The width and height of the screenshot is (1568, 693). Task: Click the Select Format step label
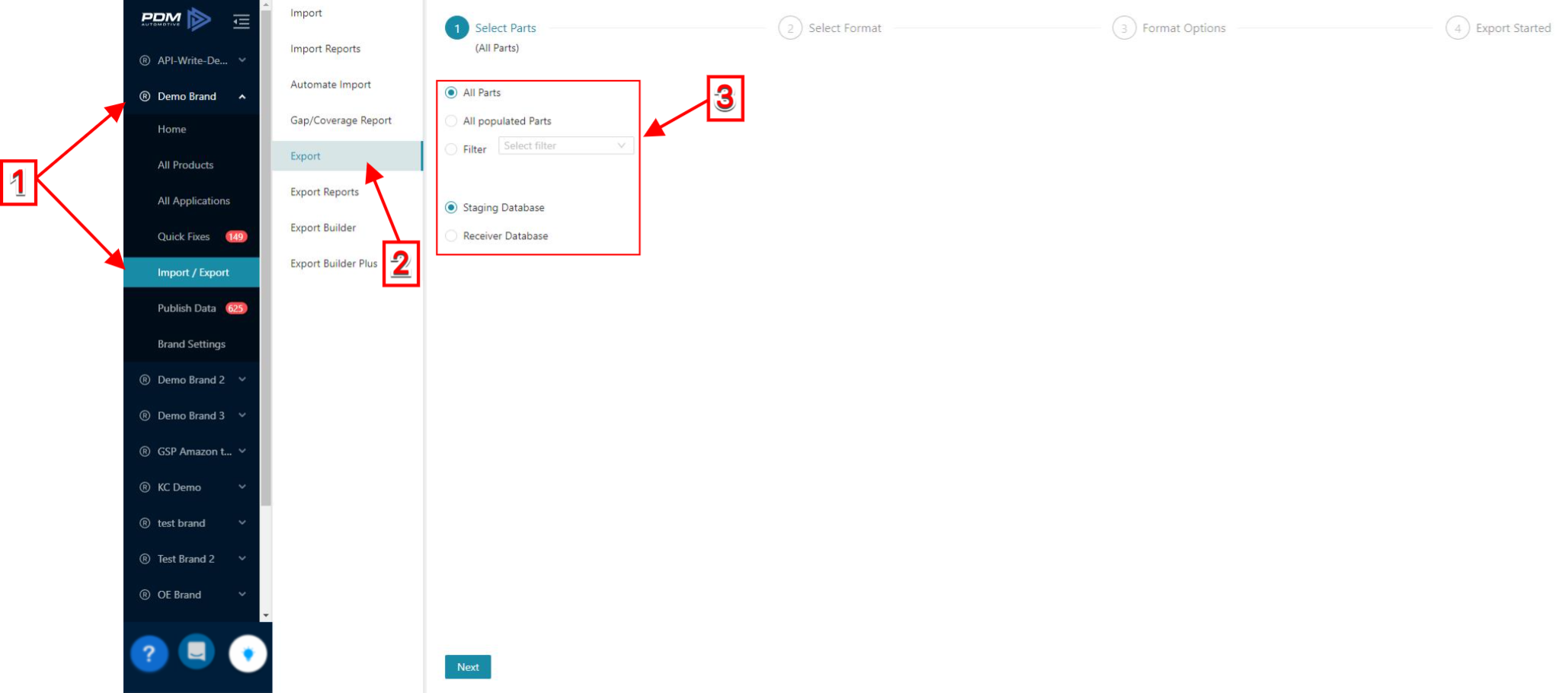[845, 28]
